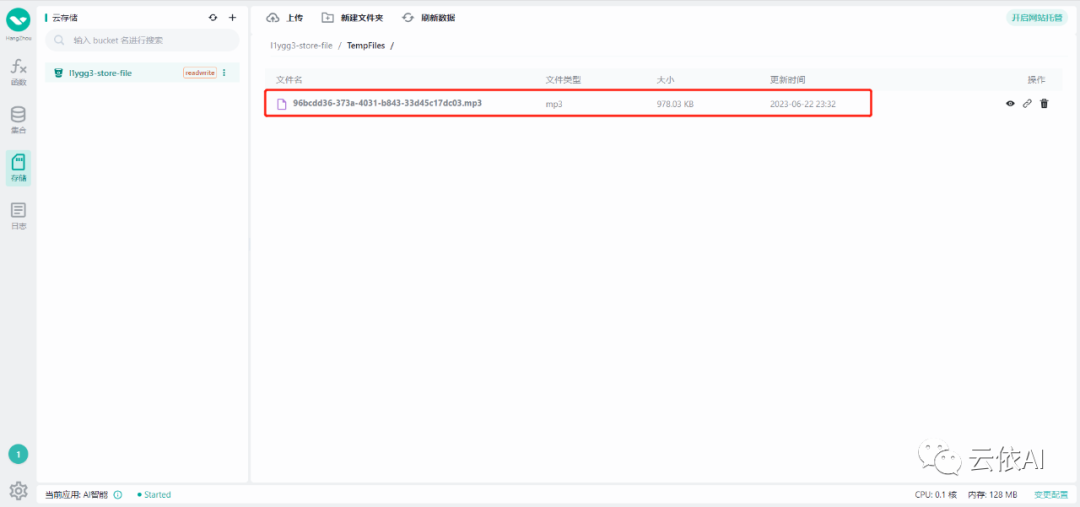Click the search magnifier icon in the bucket search box
1080x507 pixels.
[60, 41]
